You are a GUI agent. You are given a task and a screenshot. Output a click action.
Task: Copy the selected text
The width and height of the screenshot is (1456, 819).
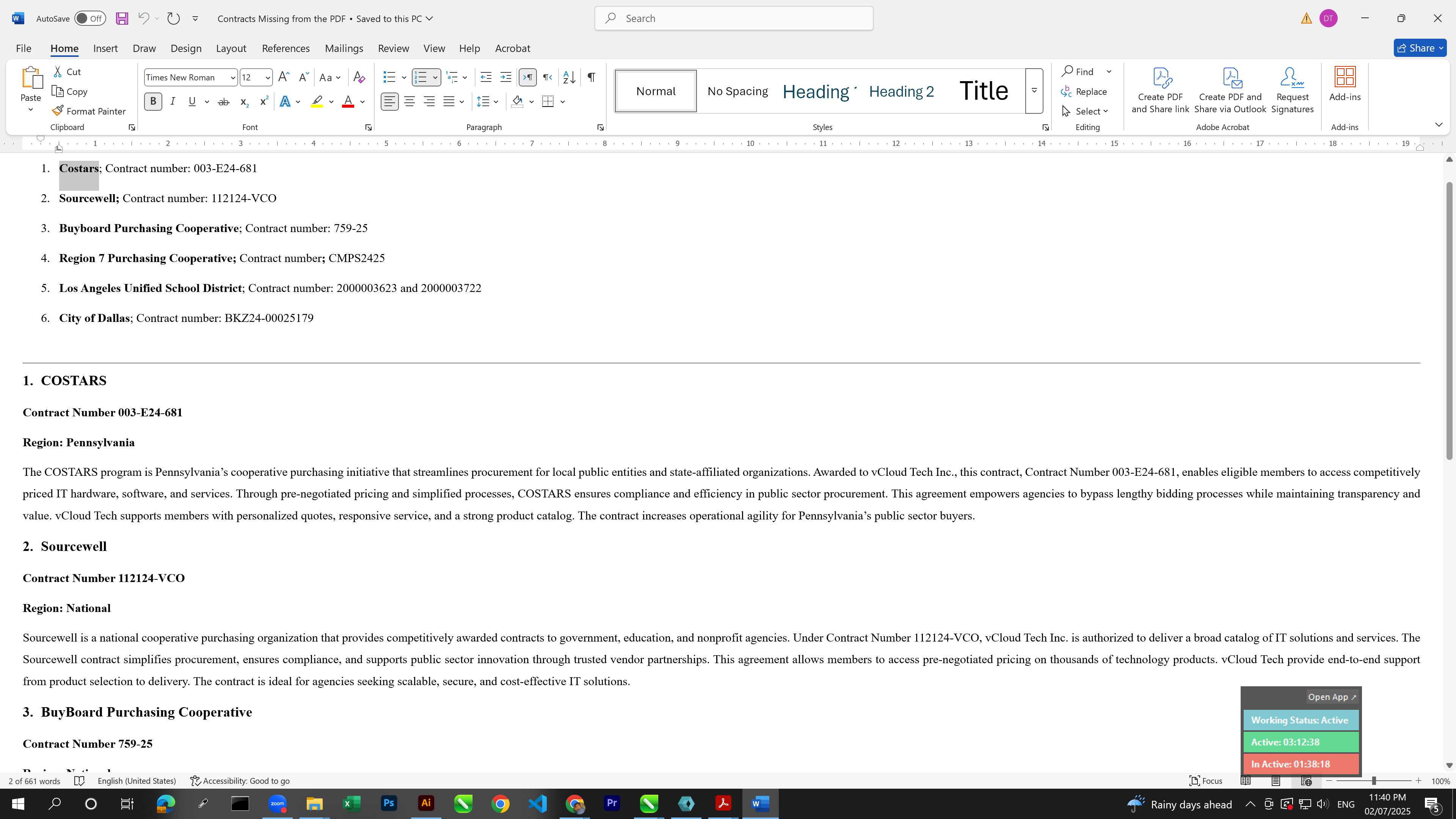click(70, 91)
